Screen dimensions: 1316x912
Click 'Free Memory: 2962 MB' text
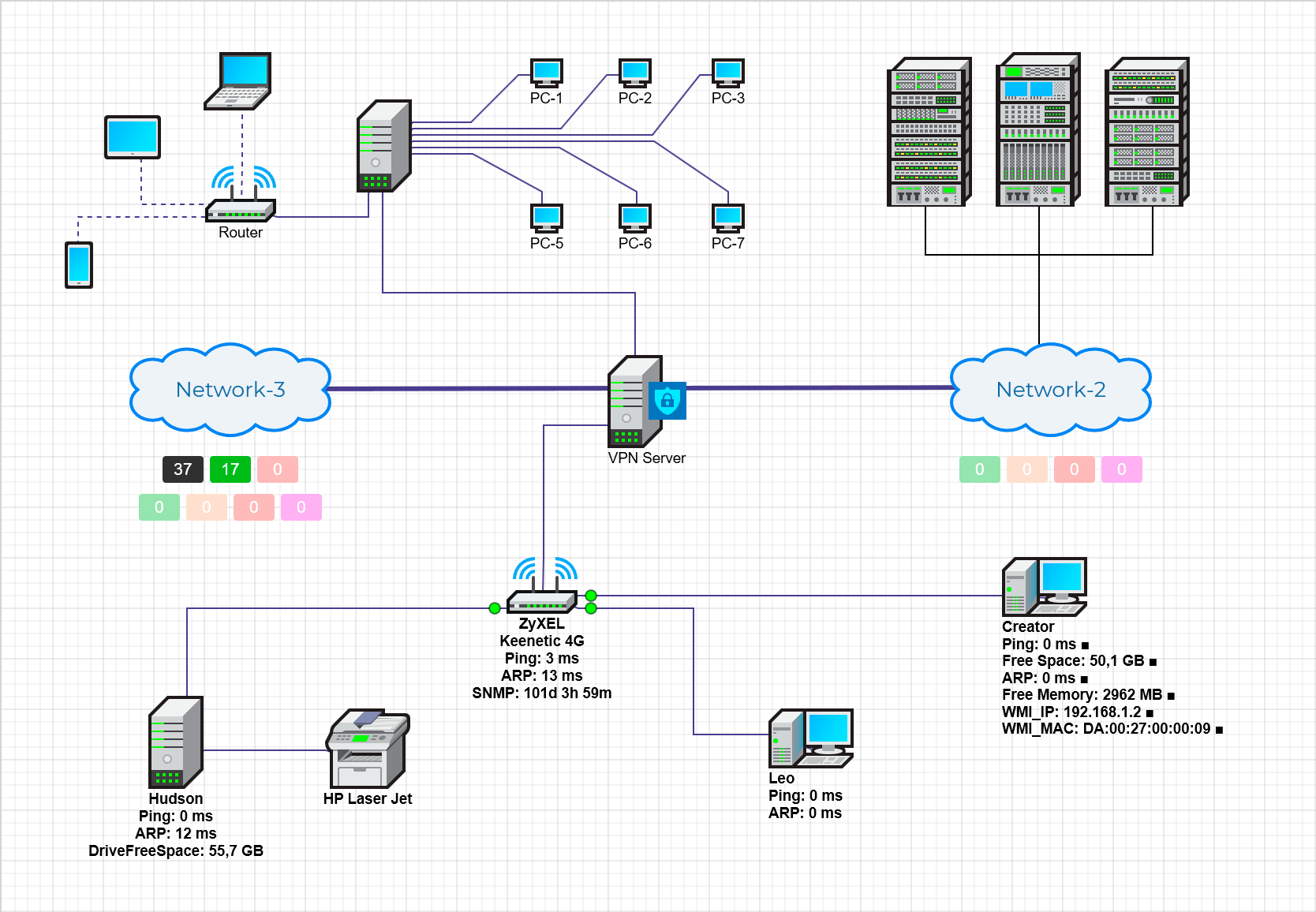pos(1082,694)
